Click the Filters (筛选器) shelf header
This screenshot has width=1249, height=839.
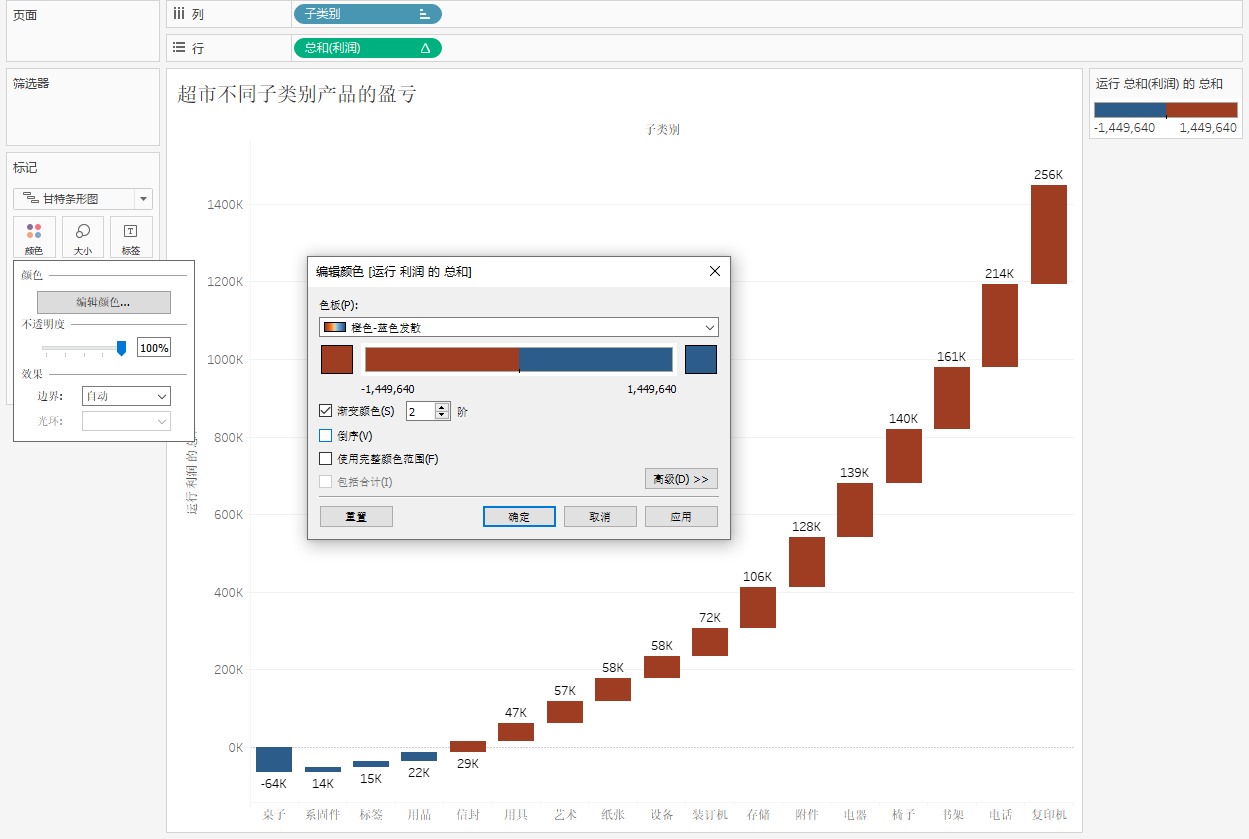[x=31, y=83]
